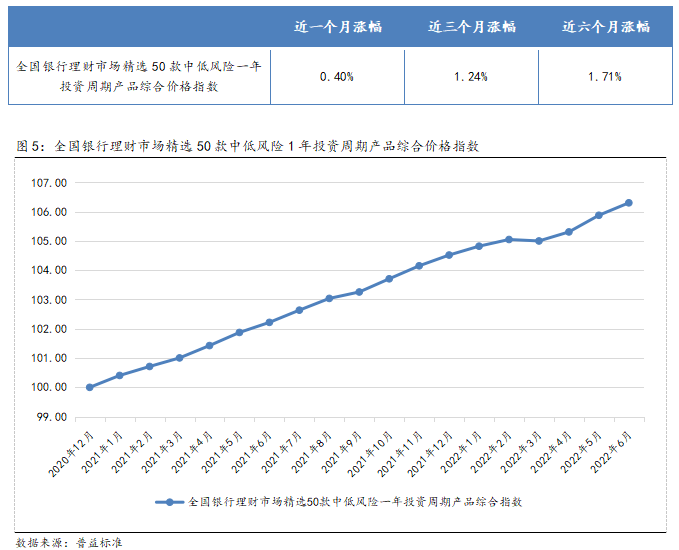679x550 pixels.
Task: Select the 0.40% table cell
Action: [337, 76]
